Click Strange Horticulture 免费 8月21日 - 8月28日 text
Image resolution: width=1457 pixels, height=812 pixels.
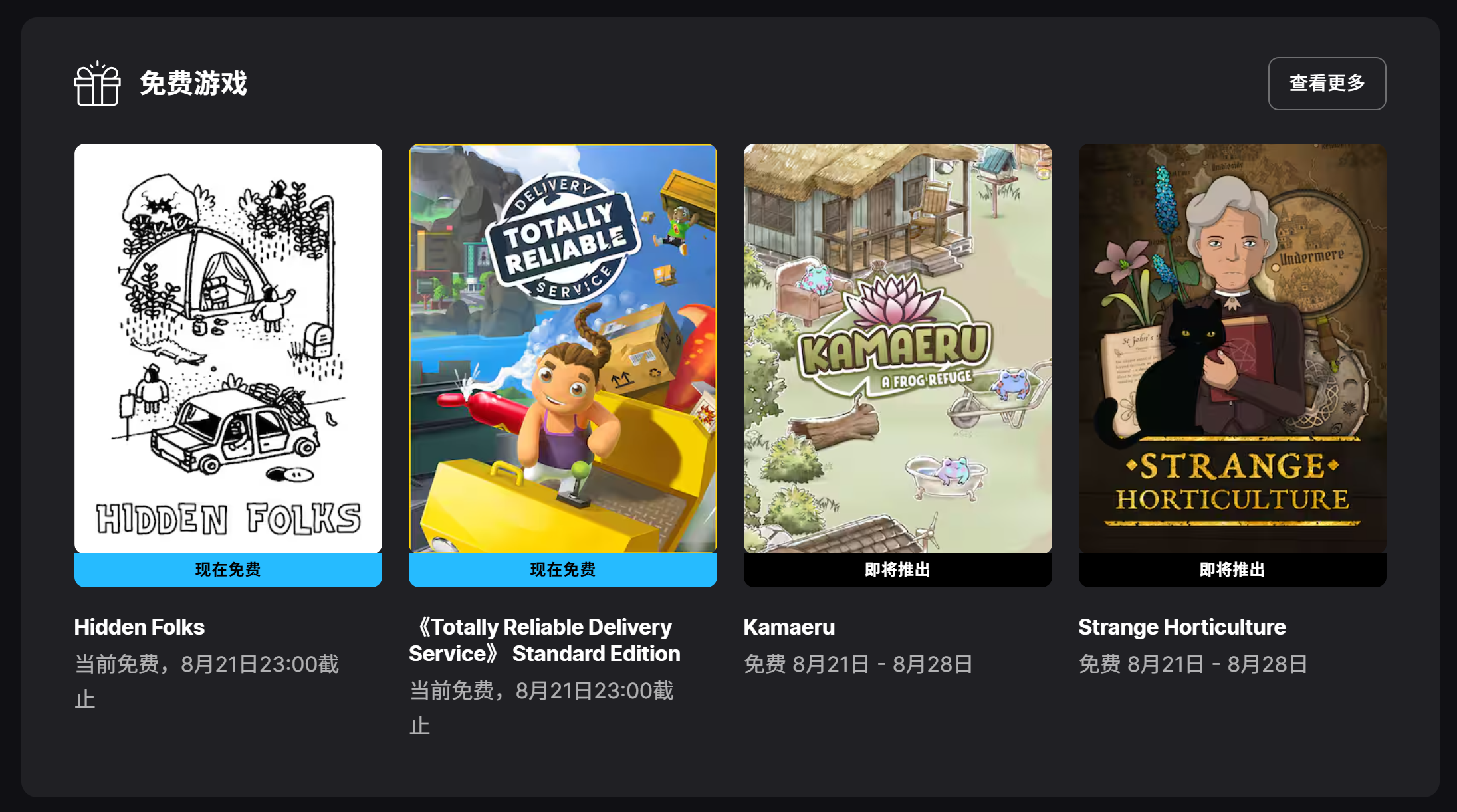tap(1193, 664)
